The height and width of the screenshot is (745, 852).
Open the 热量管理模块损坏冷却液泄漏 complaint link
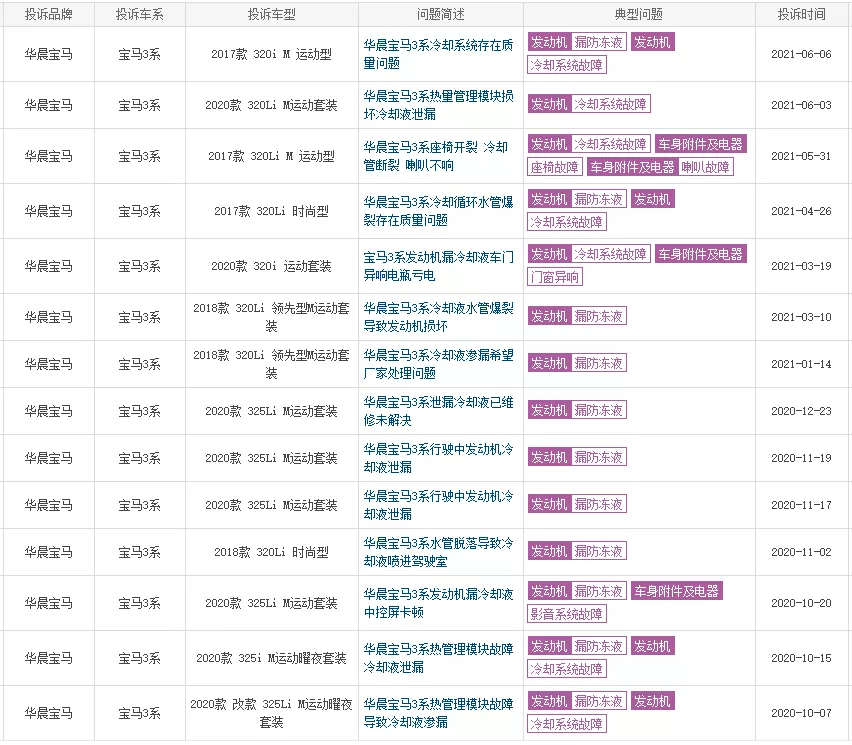(438, 105)
